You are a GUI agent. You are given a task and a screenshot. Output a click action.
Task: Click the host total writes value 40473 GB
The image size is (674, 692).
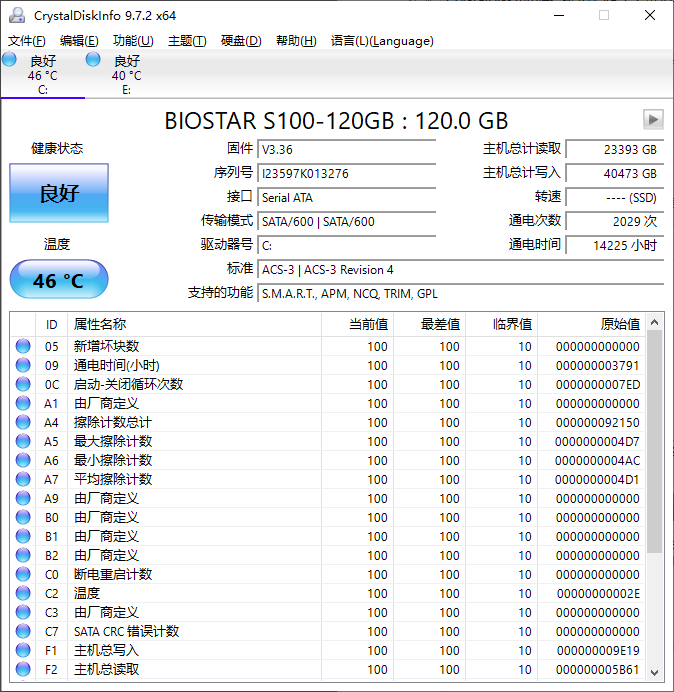tap(615, 173)
